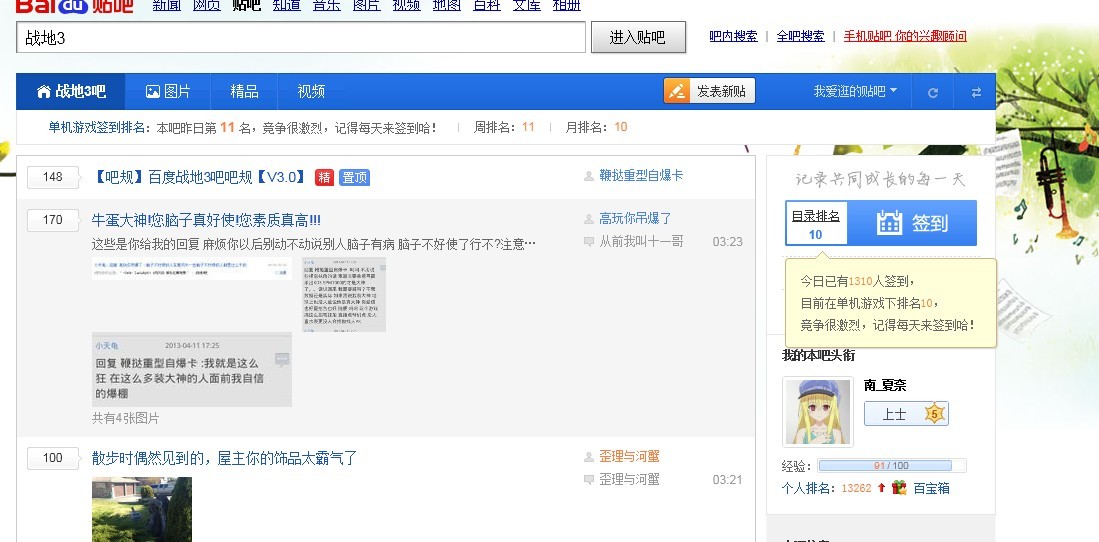Click the level 5 star badge
This screenshot has width=1099, height=542.
coord(934,414)
